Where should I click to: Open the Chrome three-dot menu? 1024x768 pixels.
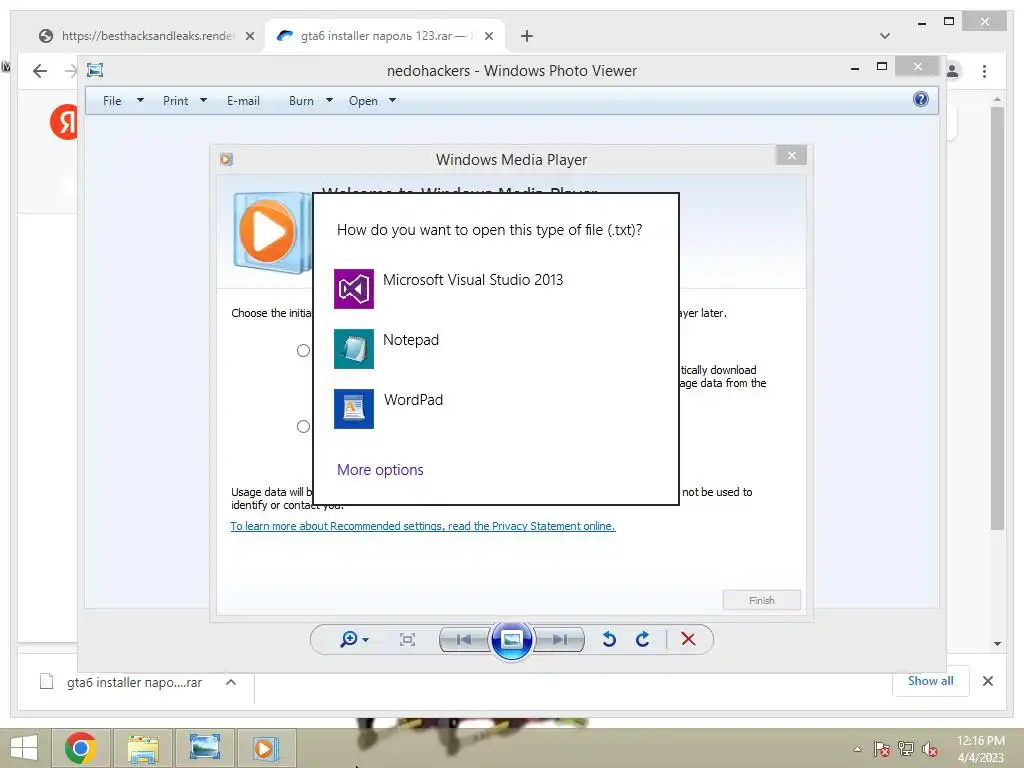pyautogui.click(x=984, y=71)
